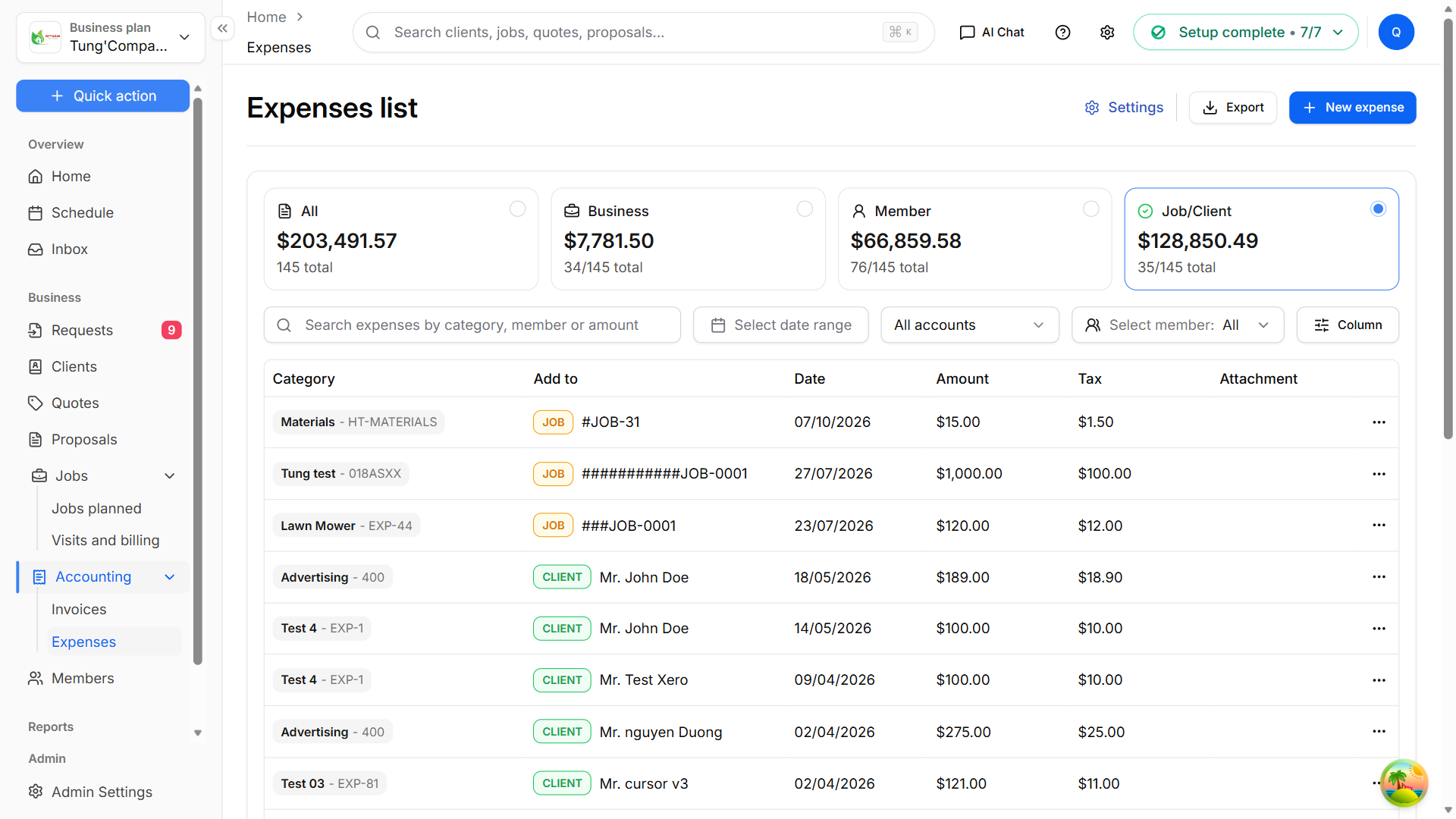The image size is (1456, 819).
Task: Focus the search expenses by category field
Action: click(x=472, y=325)
